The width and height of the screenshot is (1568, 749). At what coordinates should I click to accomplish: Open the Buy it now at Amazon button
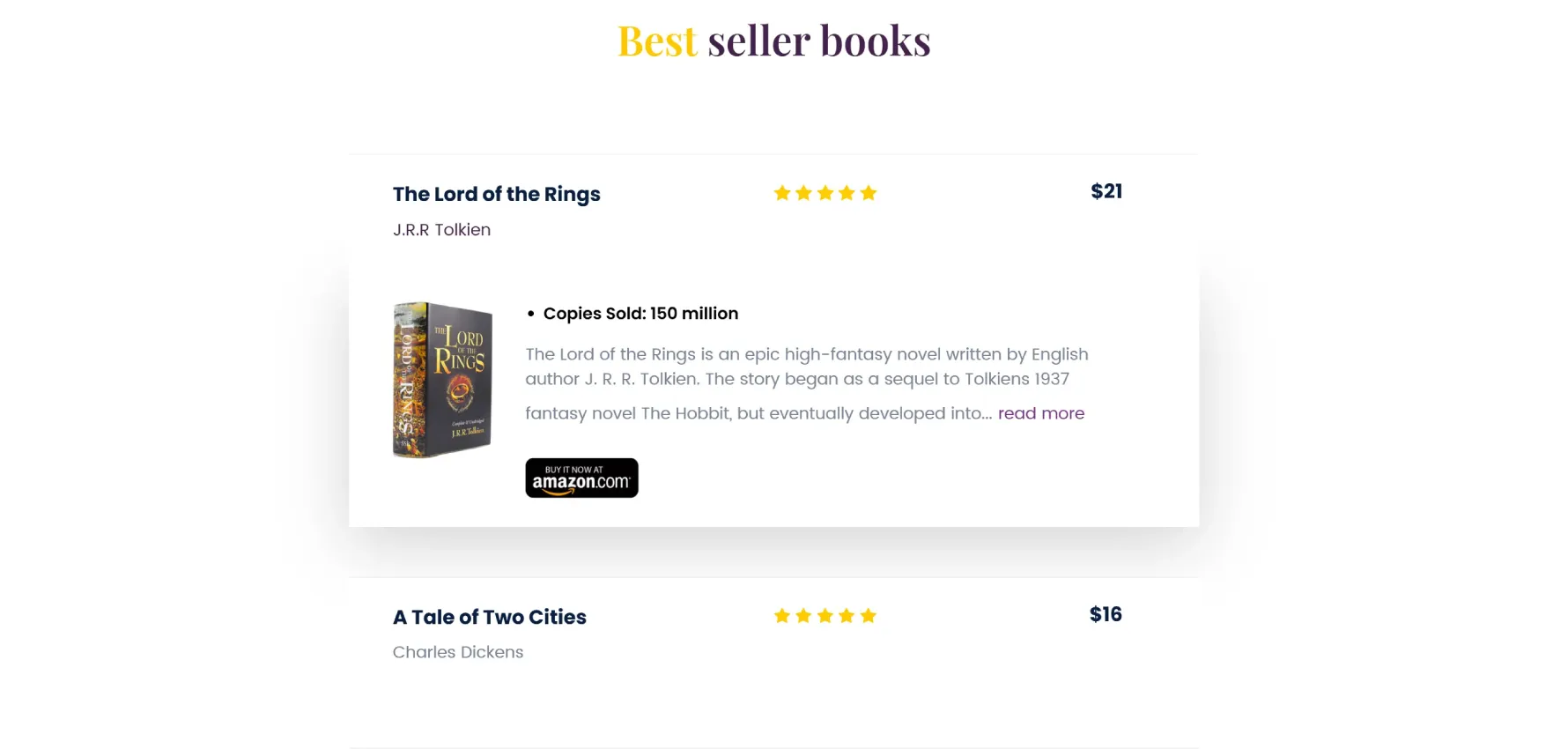pos(581,478)
